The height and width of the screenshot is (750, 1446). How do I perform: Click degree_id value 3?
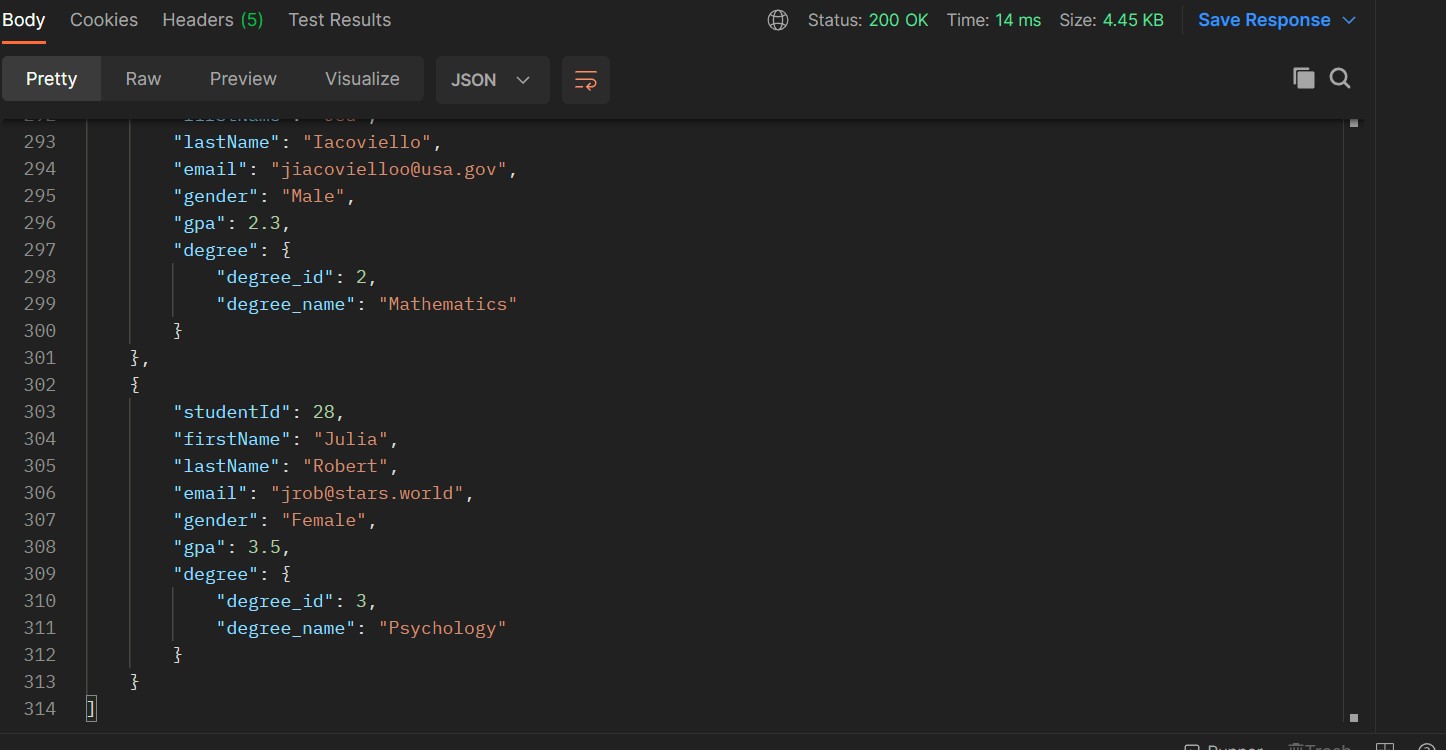point(362,601)
